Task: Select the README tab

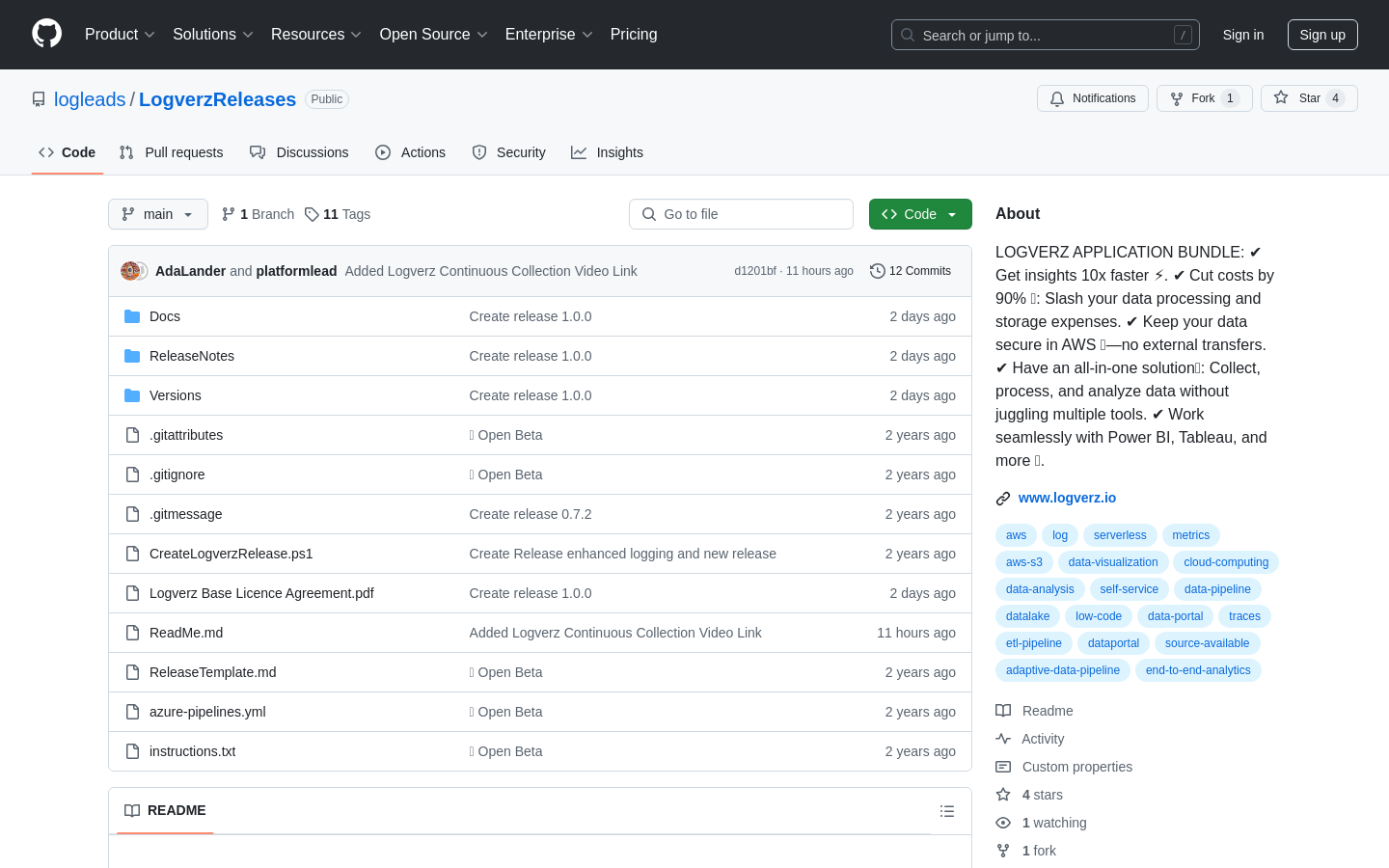Action: point(165,810)
